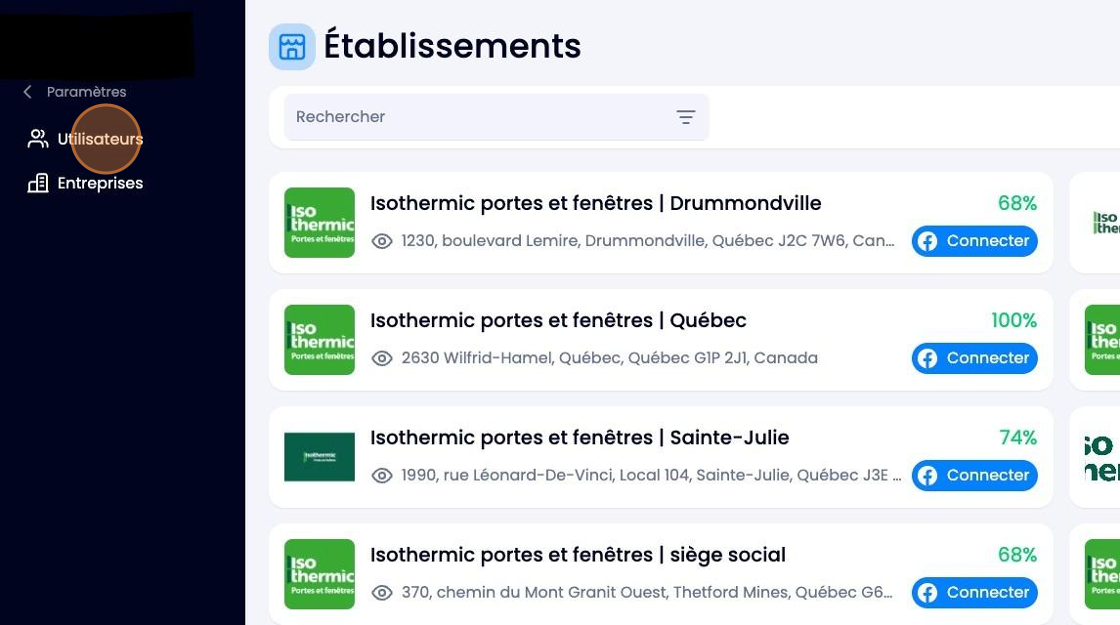Click the Établissements storefront icon
Screen dimensions: 1120x625
(x=292, y=46)
